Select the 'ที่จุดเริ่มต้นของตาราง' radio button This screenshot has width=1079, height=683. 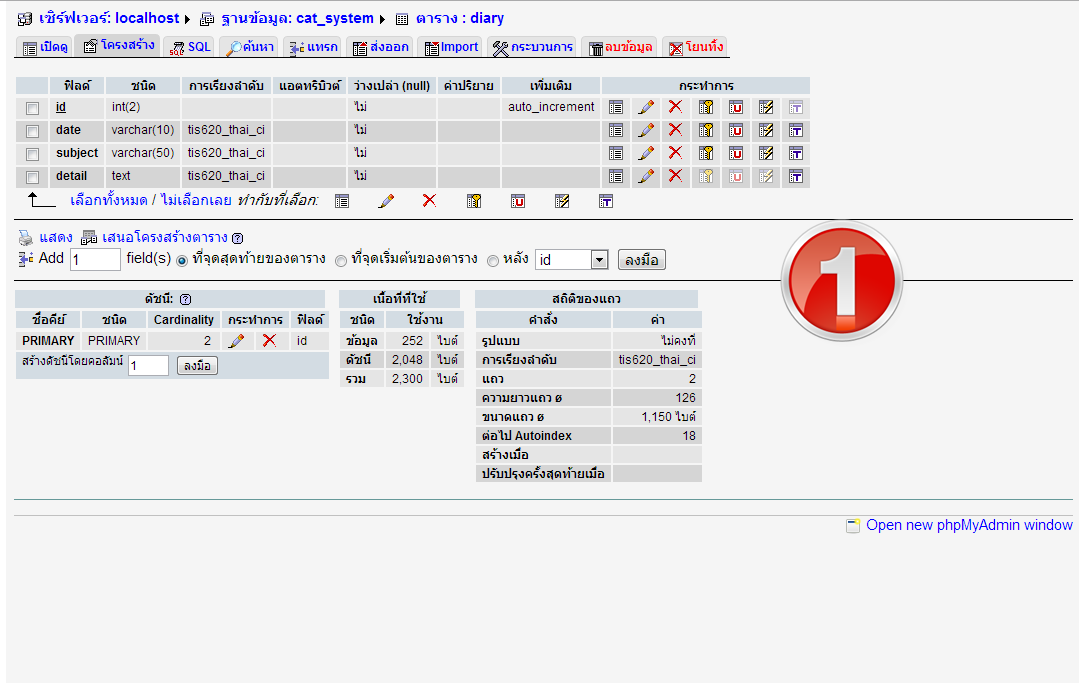(x=341, y=261)
